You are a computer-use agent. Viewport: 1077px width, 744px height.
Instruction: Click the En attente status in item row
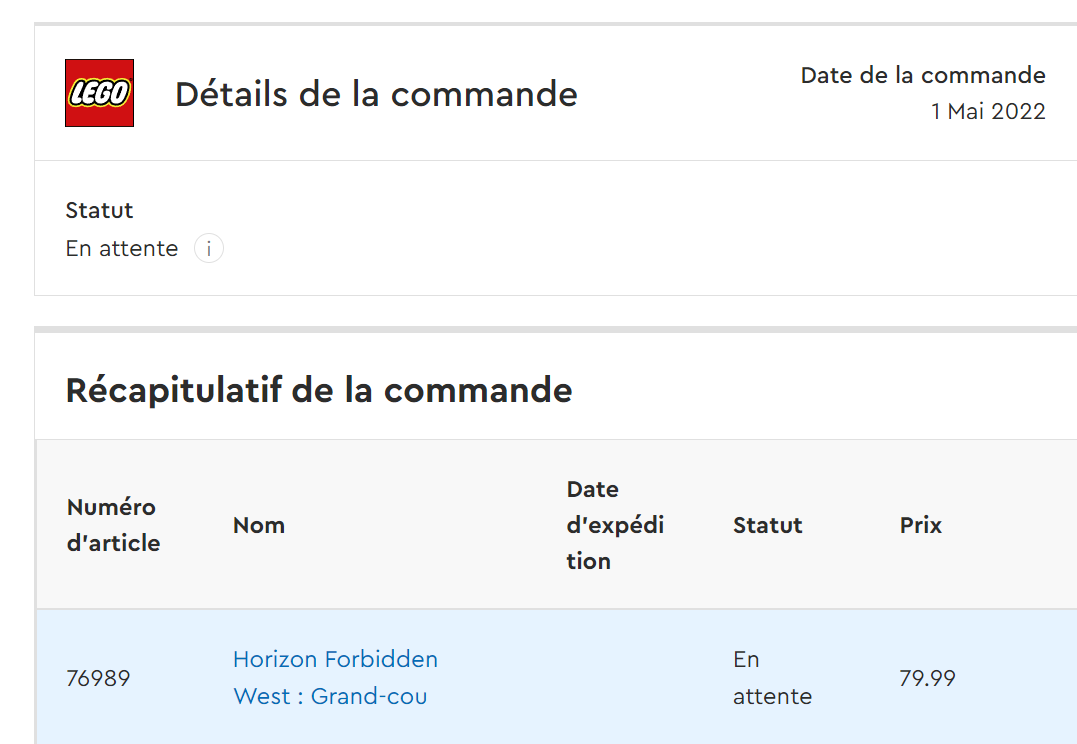tap(771, 678)
